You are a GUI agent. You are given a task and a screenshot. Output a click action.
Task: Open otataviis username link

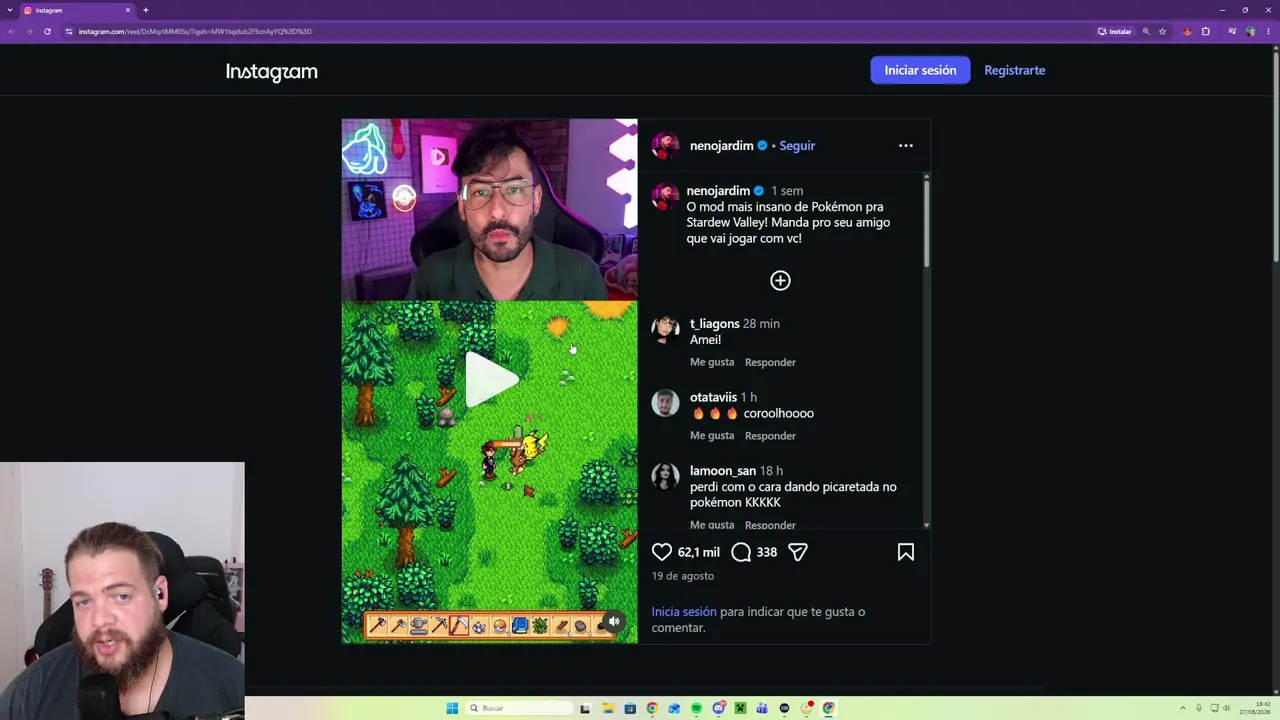pyautogui.click(x=713, y=397)
